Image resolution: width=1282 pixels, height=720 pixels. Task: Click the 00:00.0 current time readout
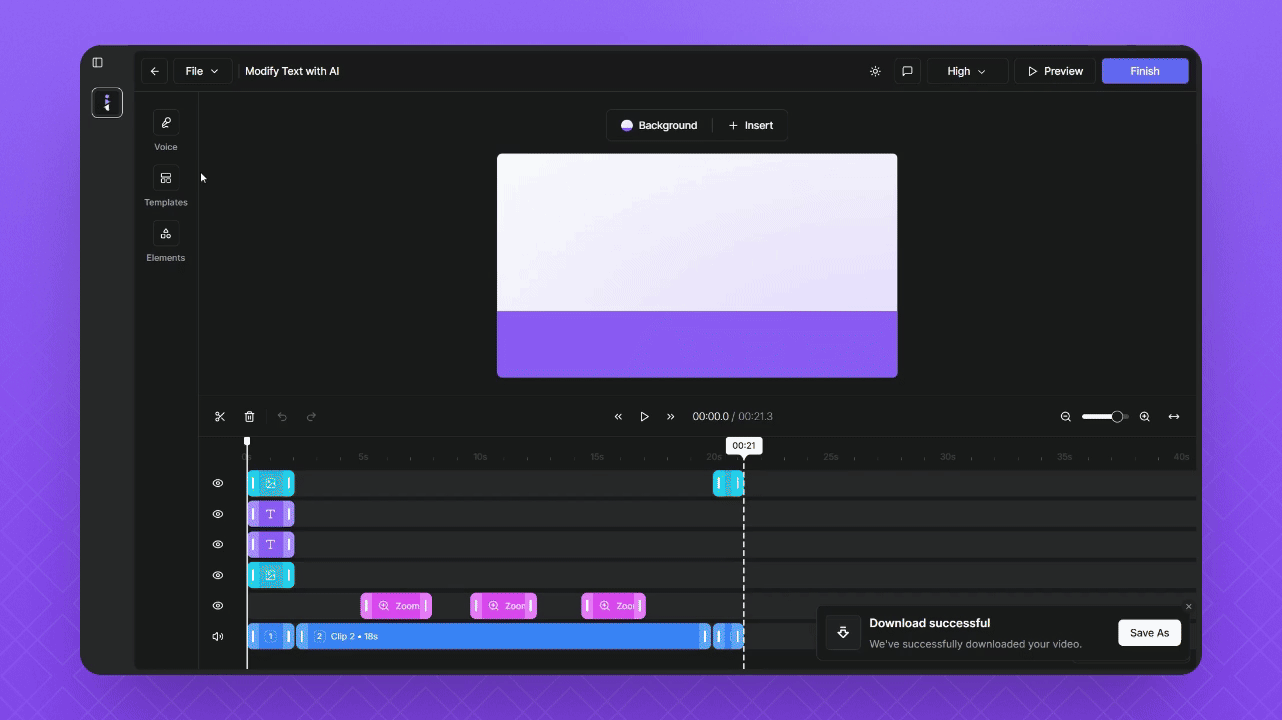pyautogui.click(x=710, y=417)
